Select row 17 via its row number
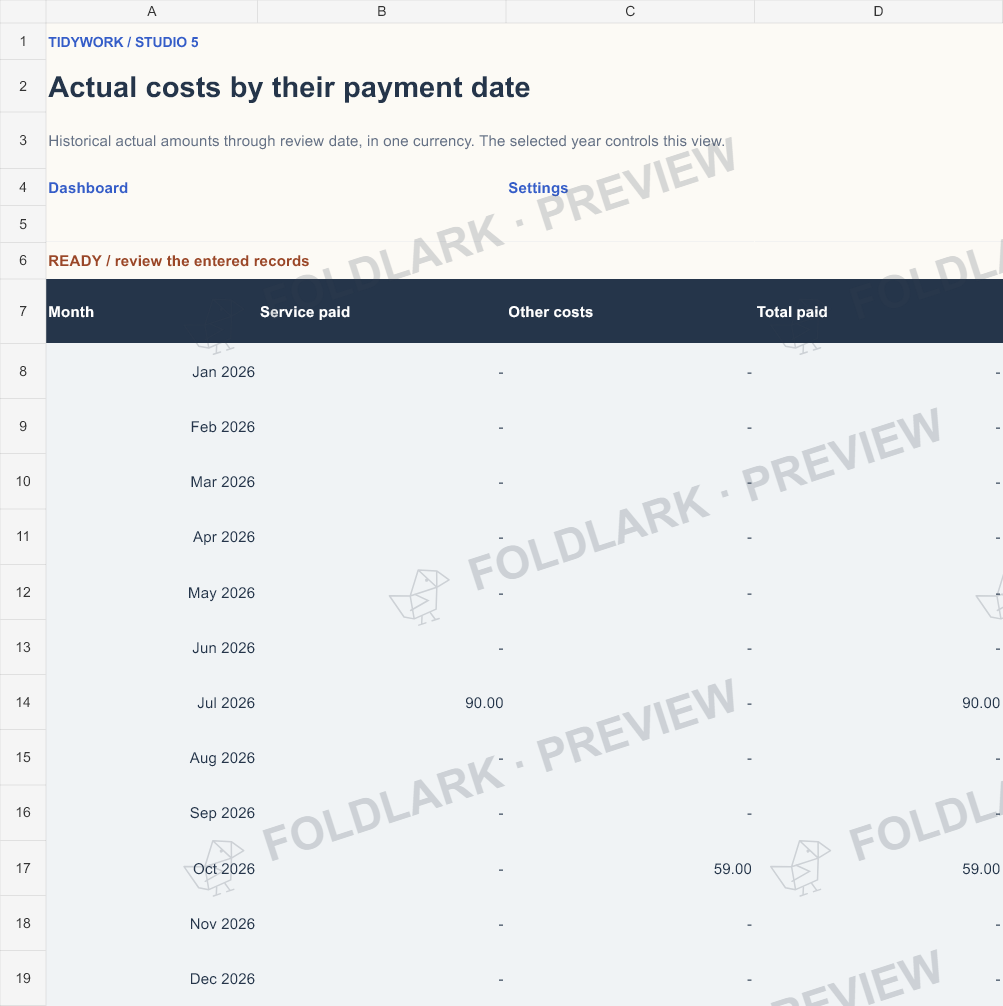The height and width of the screenshot is (1006, 1003). 23,868
